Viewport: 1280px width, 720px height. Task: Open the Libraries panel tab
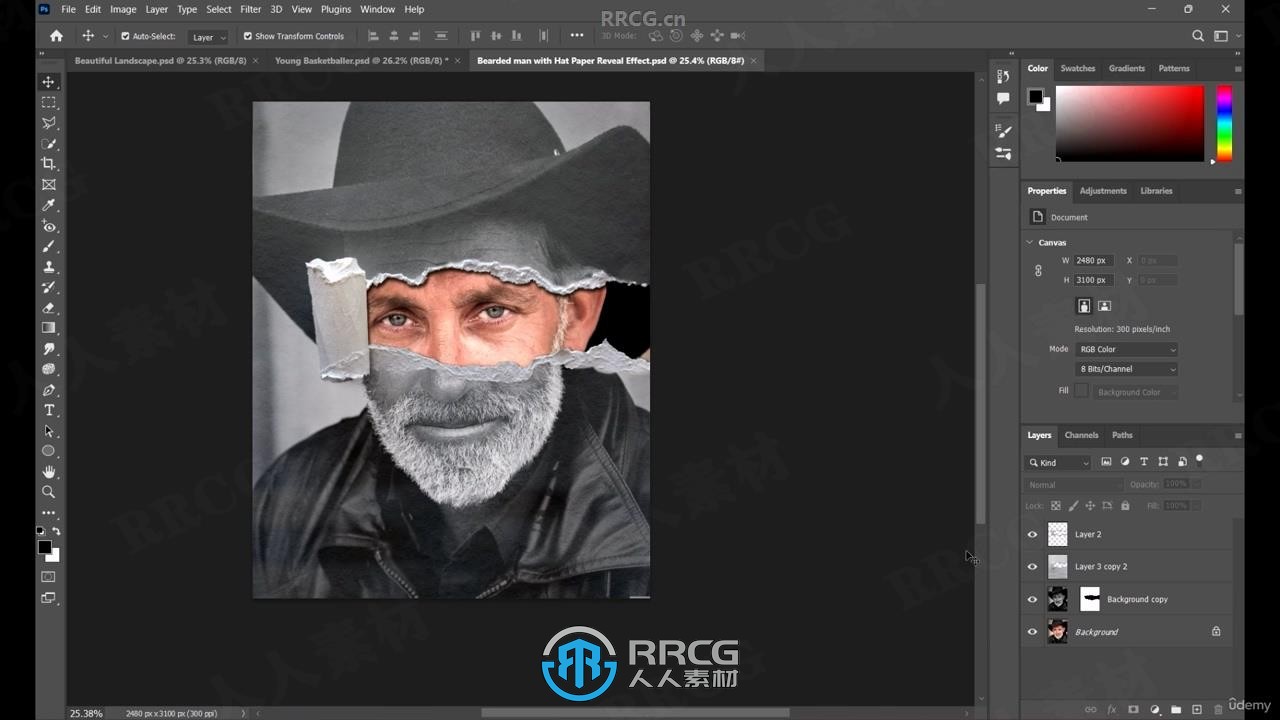pos(1156,190)
